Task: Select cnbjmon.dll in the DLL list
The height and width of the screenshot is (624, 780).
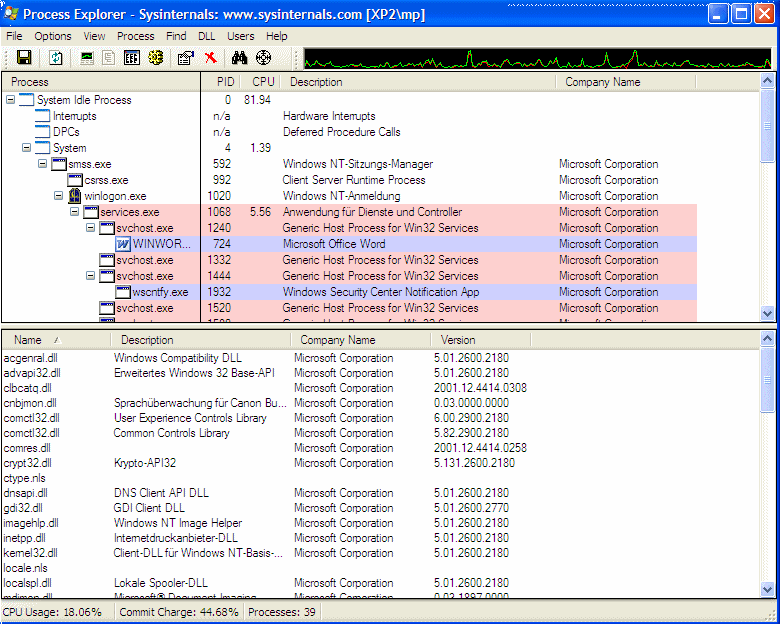Action: [x=30, y=403]
